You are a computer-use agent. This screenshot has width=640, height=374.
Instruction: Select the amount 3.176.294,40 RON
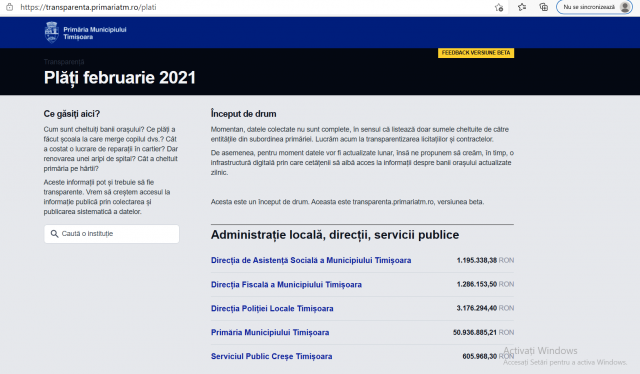(485, 308)
